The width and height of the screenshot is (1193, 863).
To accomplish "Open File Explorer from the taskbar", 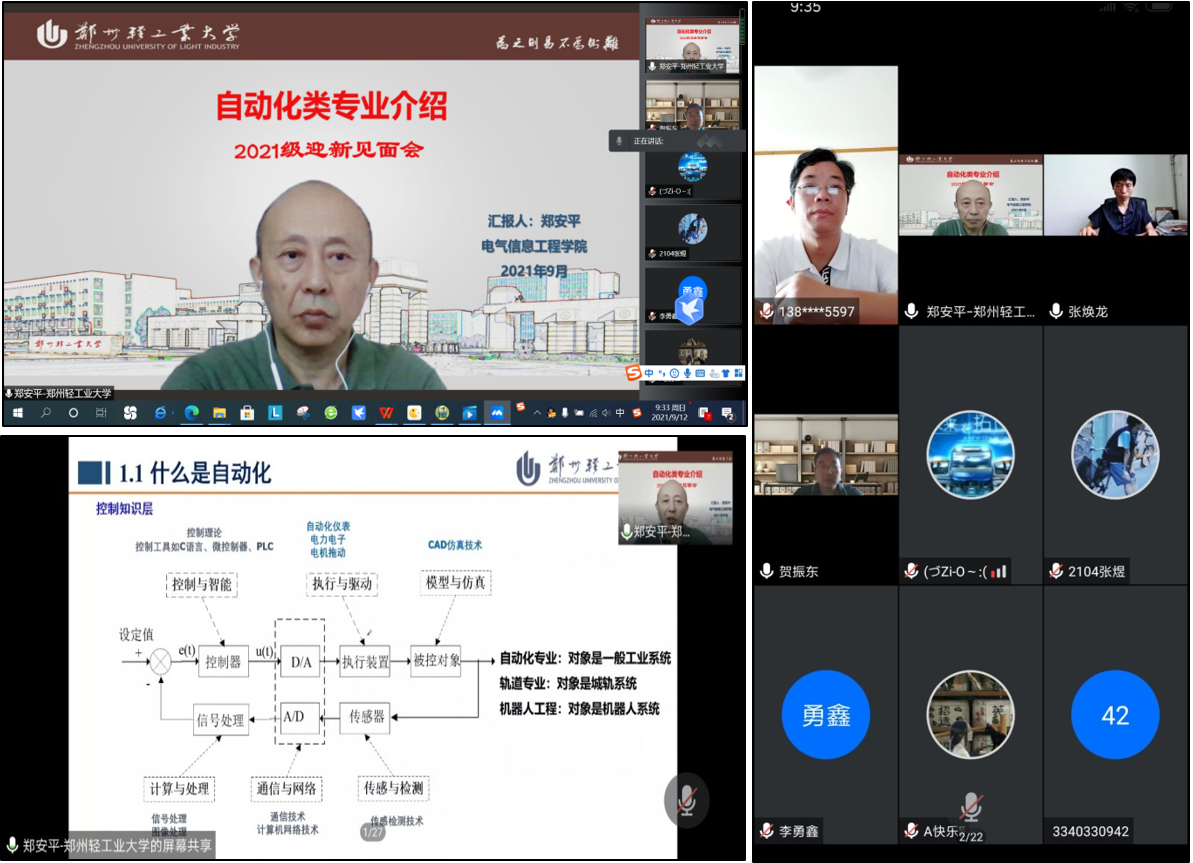I will click(x=218, y=412).
